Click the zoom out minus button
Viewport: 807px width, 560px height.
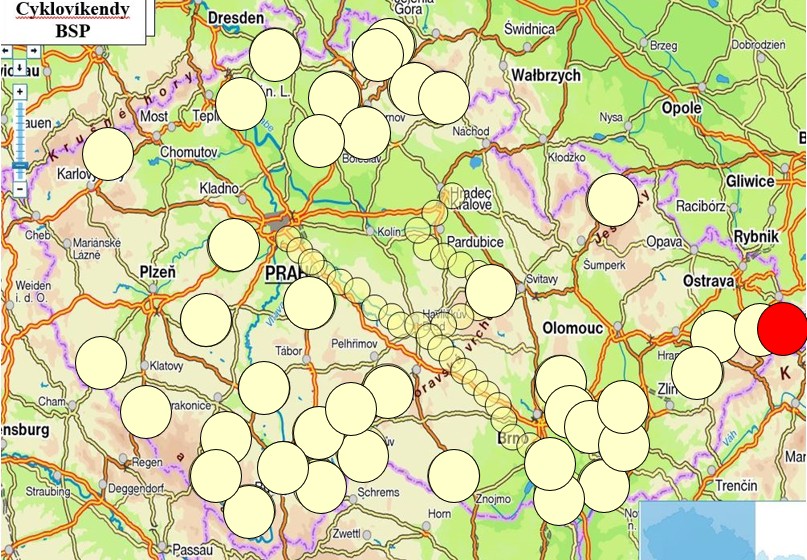pyautogui.click(x=19, y=189)
